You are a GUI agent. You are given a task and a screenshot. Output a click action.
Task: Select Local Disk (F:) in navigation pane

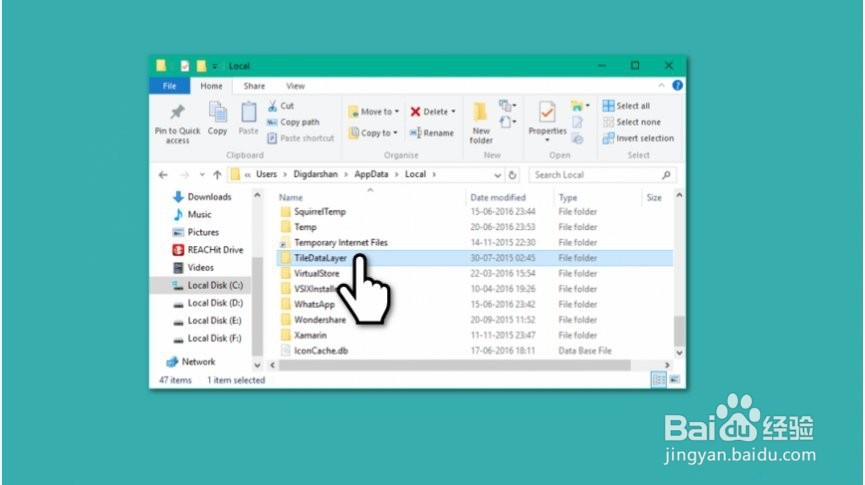(207, 338)
